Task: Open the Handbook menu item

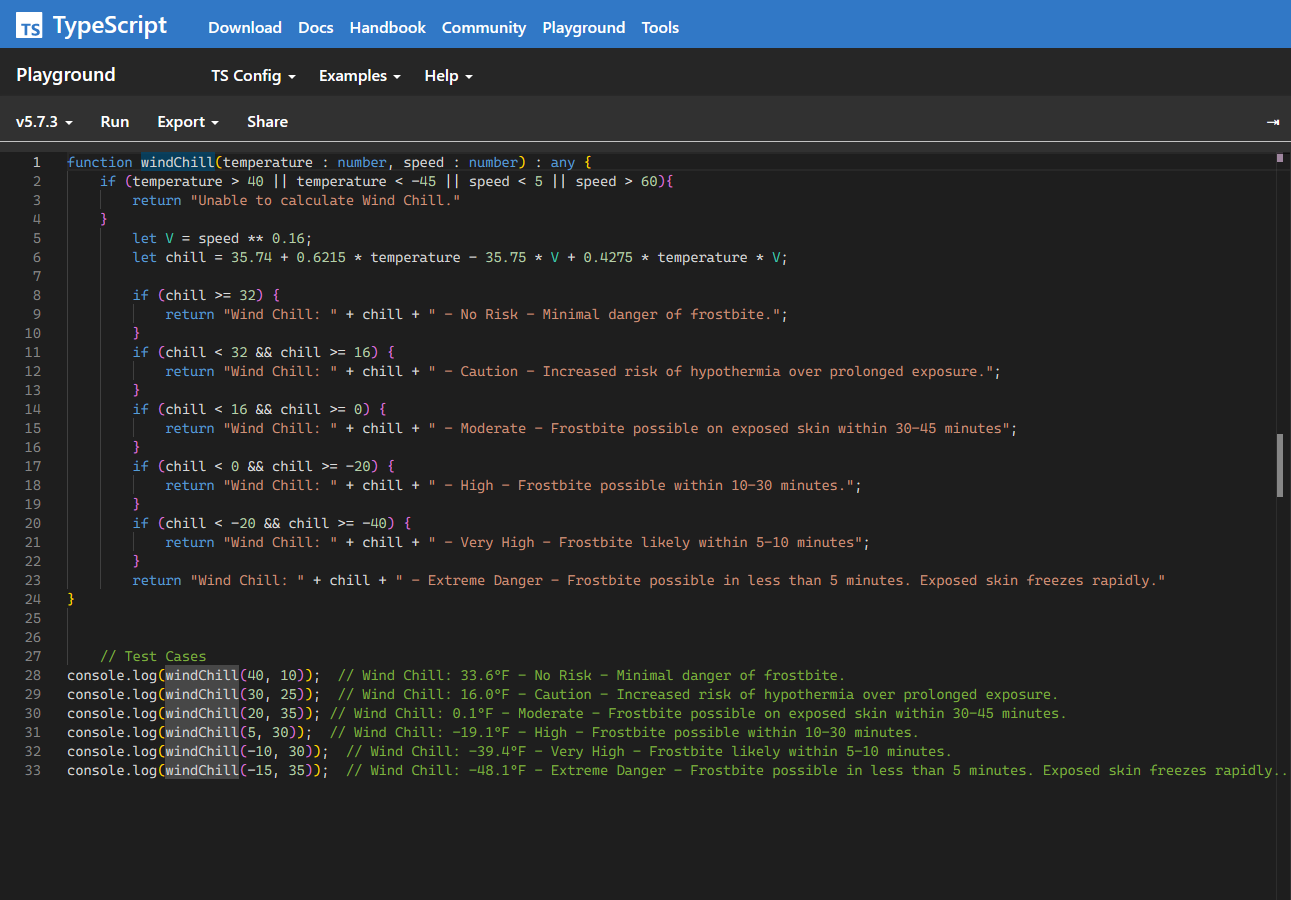Action: click(x=387, y=27)
